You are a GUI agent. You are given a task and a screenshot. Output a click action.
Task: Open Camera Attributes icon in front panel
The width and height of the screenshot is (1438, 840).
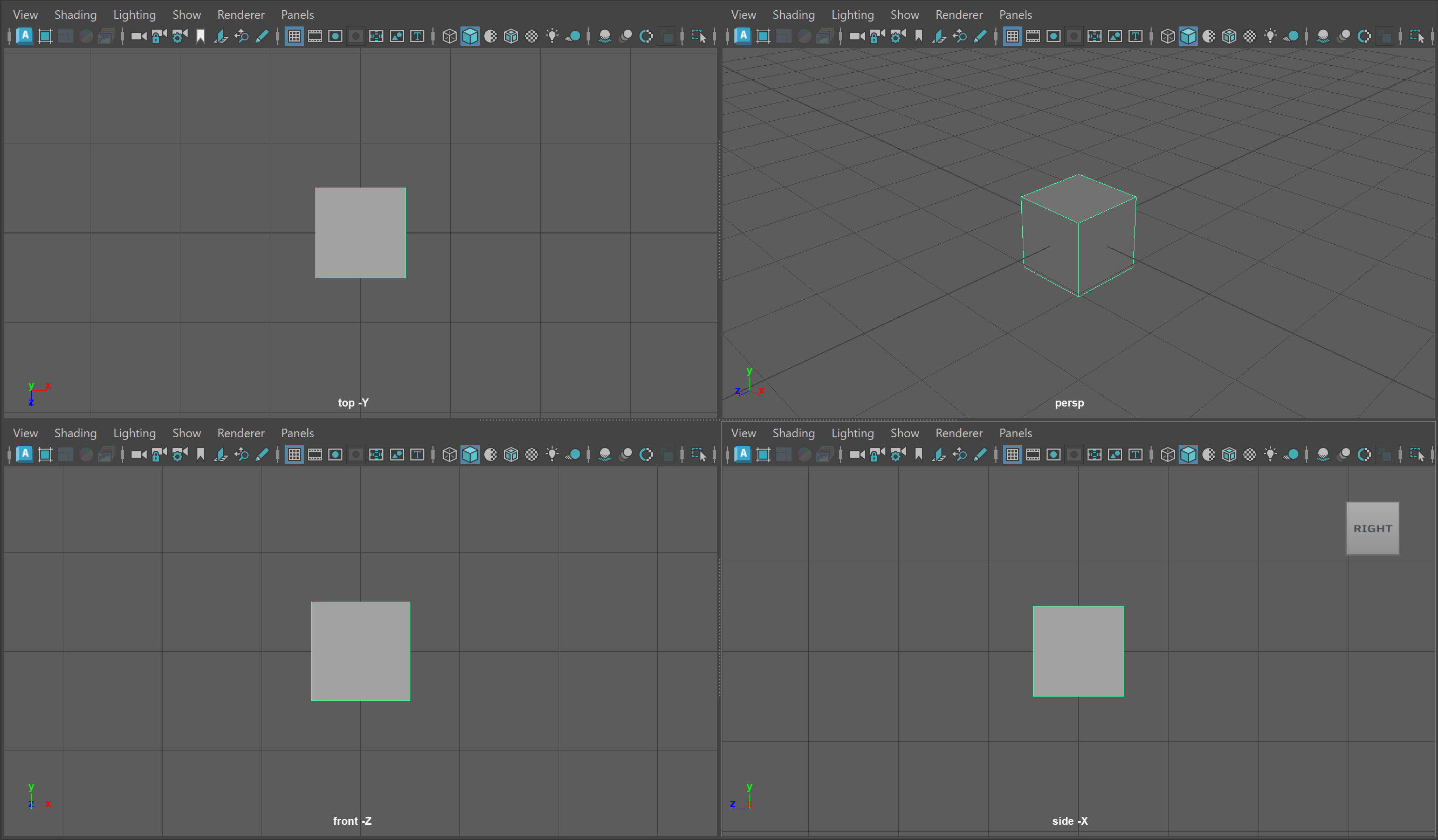(x=180, y=455)
